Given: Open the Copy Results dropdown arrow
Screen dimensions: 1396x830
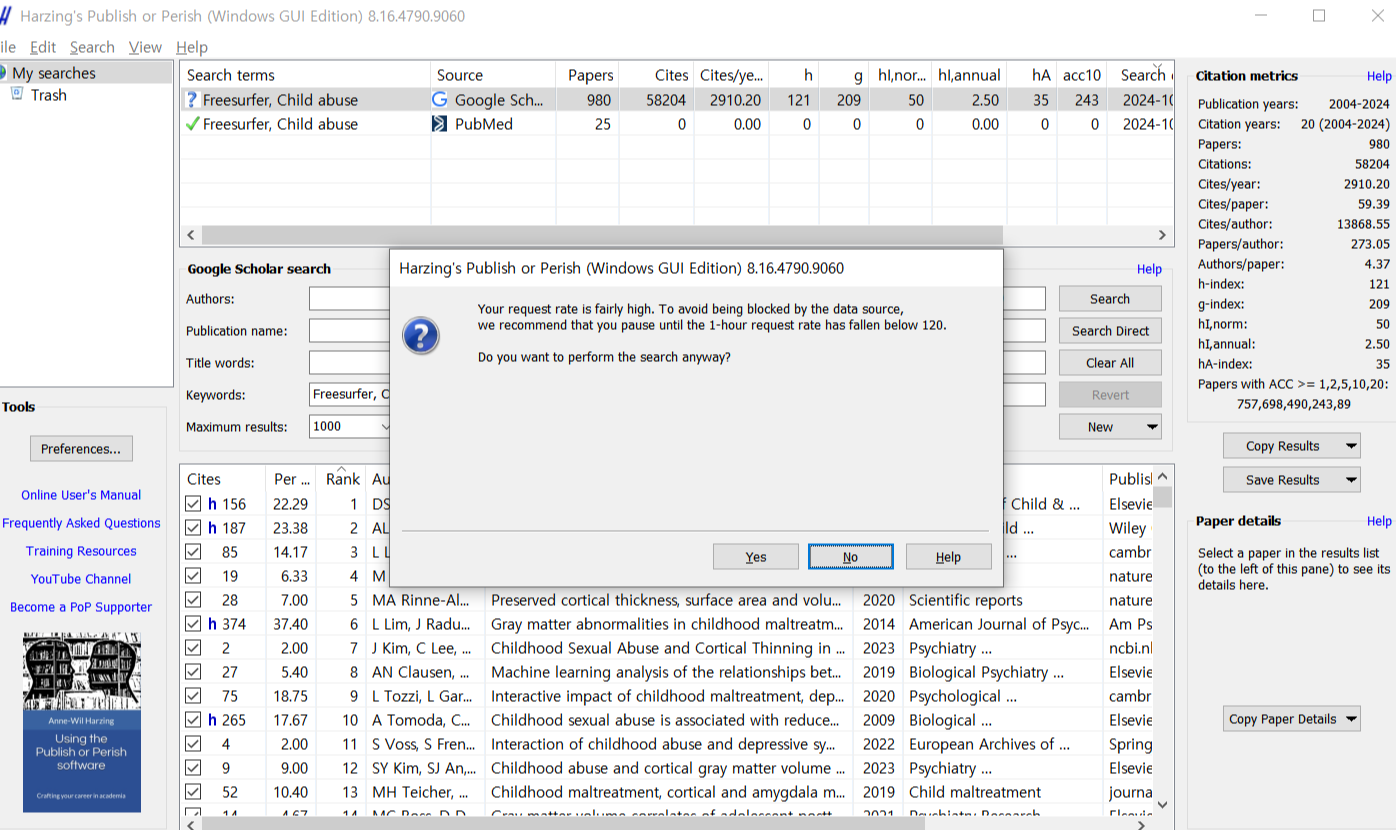Looking at the screenshot, I should coord(1351,446).
